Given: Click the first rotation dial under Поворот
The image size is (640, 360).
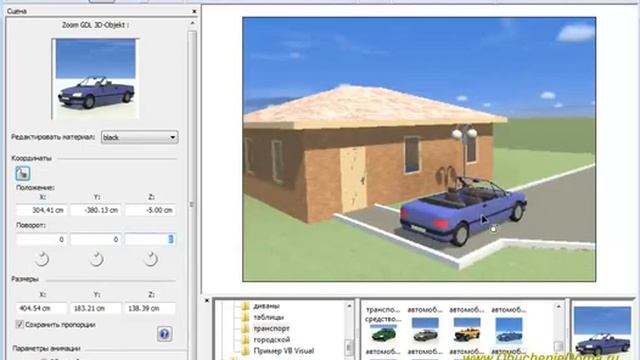Looking at the screenshot, I should 42,259.
